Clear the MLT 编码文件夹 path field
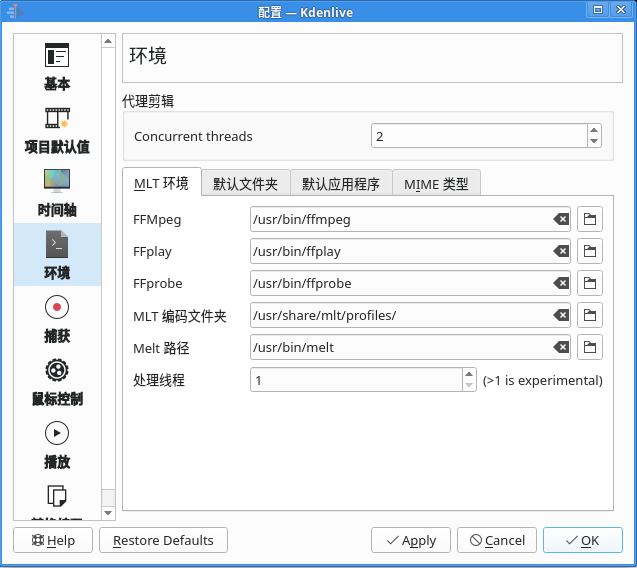This screenshot has height=568, width=637. pos(561,315)
